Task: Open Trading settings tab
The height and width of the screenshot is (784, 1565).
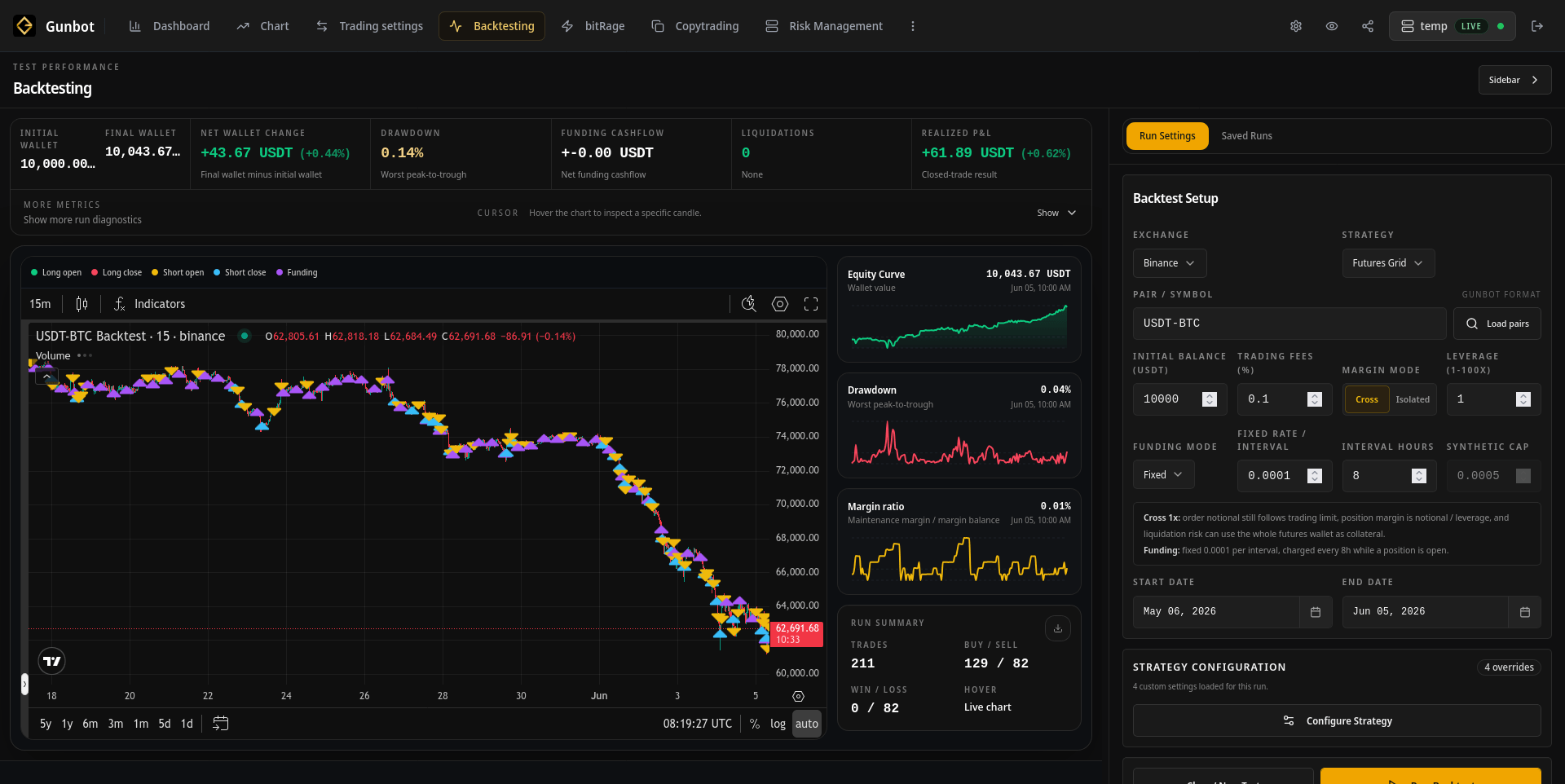Action: click(369, 26)
